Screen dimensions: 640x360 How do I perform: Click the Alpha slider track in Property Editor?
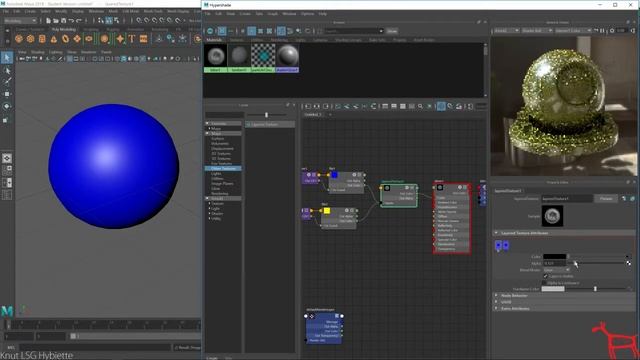pos(598,263)
